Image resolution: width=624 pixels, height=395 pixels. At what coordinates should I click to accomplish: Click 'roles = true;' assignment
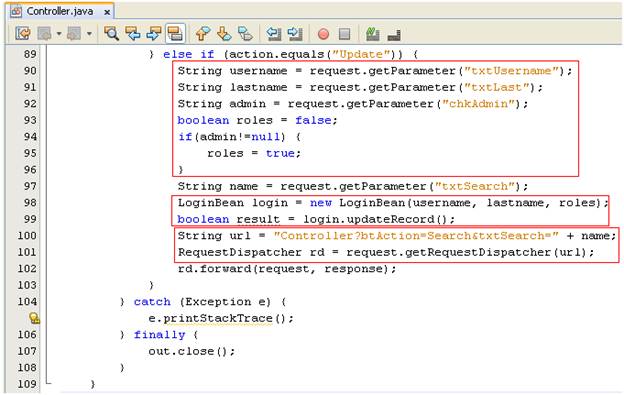pos(254,153)
